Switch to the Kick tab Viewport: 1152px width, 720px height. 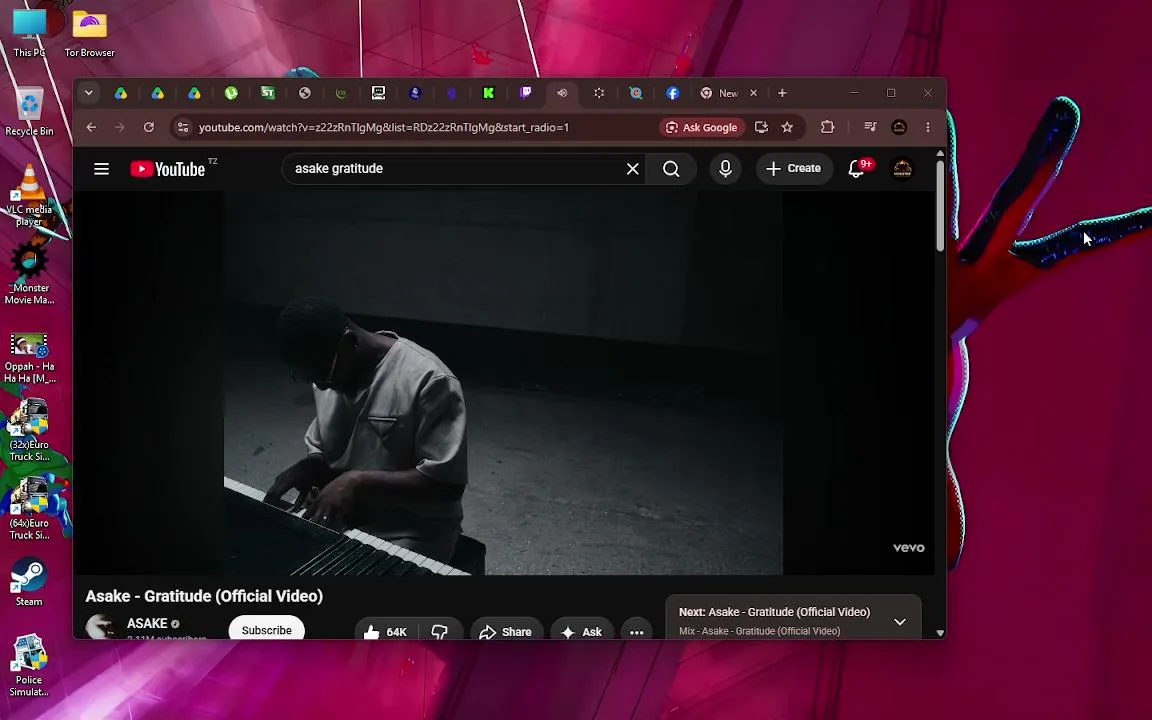(x=489, y=93)
